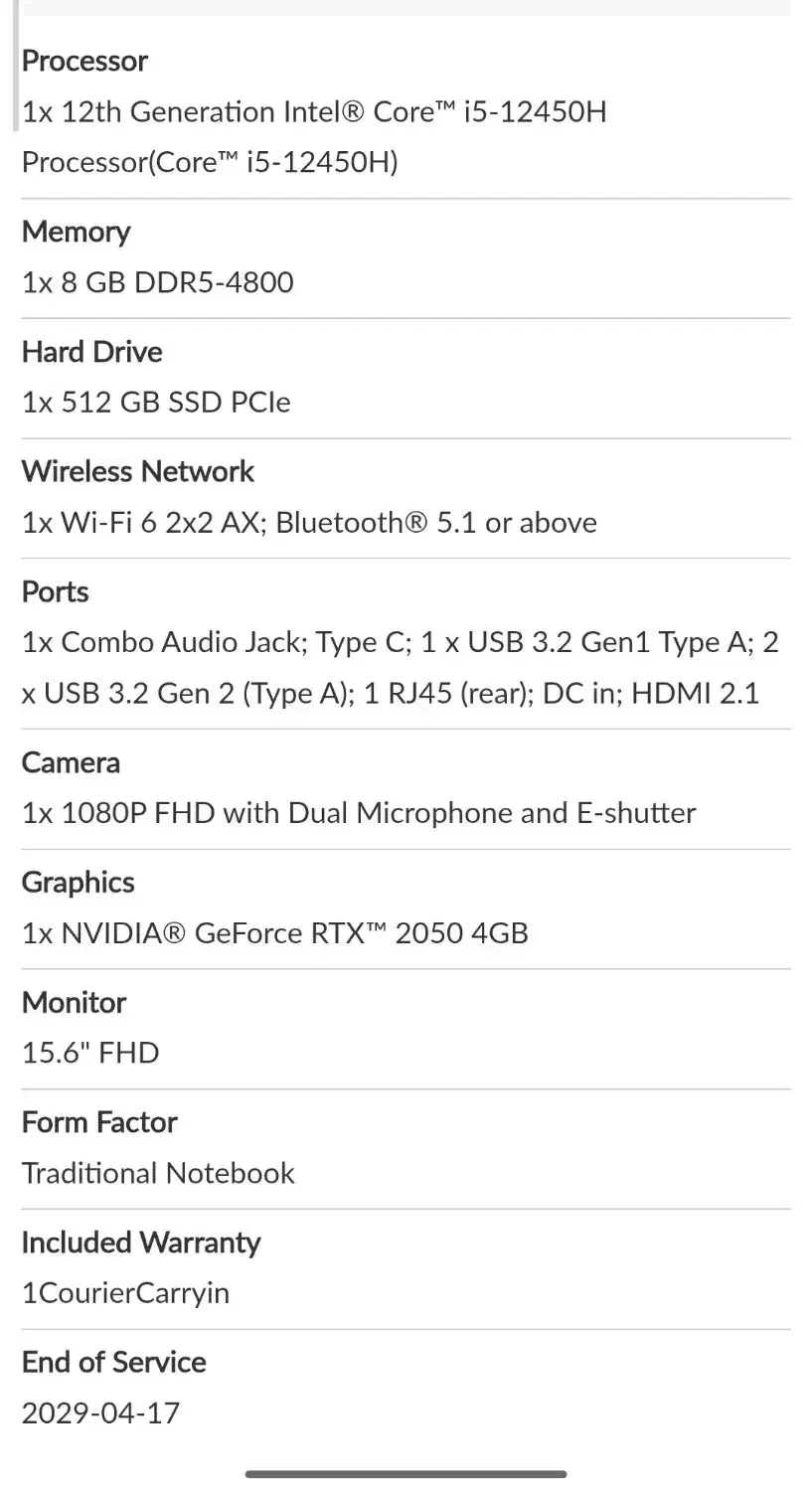Click the Hard Drive heading
812x1491 pixels.
click(x=91, y=352)
